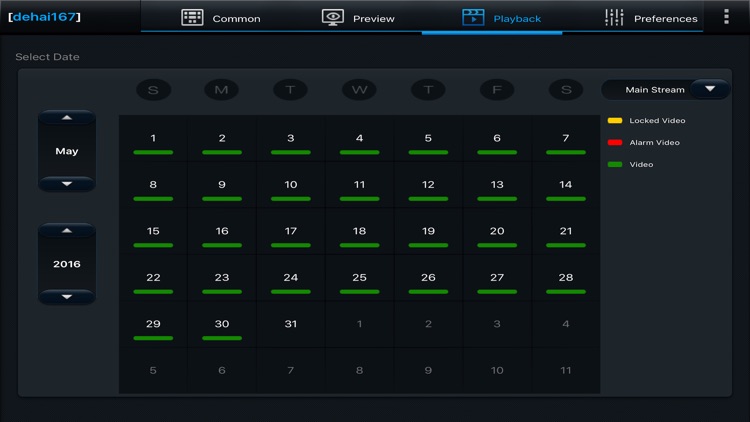Select May 29 on the calendar
The height and width of the screenshot is (422, 750).
153,324
